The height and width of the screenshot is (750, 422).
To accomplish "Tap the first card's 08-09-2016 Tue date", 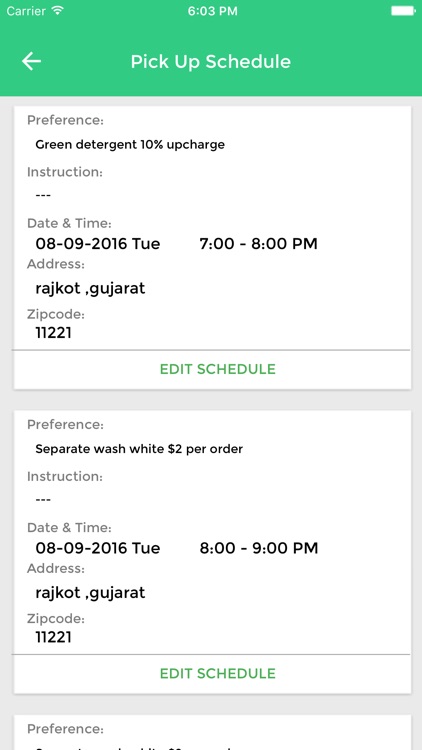I will pyautogui.click(x=98, y=244).
